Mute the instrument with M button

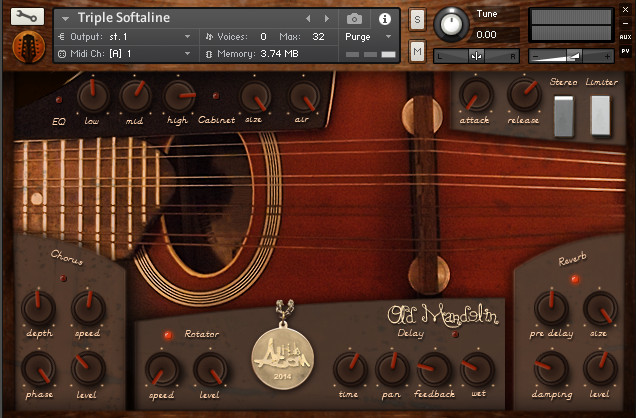pos(417,51)
